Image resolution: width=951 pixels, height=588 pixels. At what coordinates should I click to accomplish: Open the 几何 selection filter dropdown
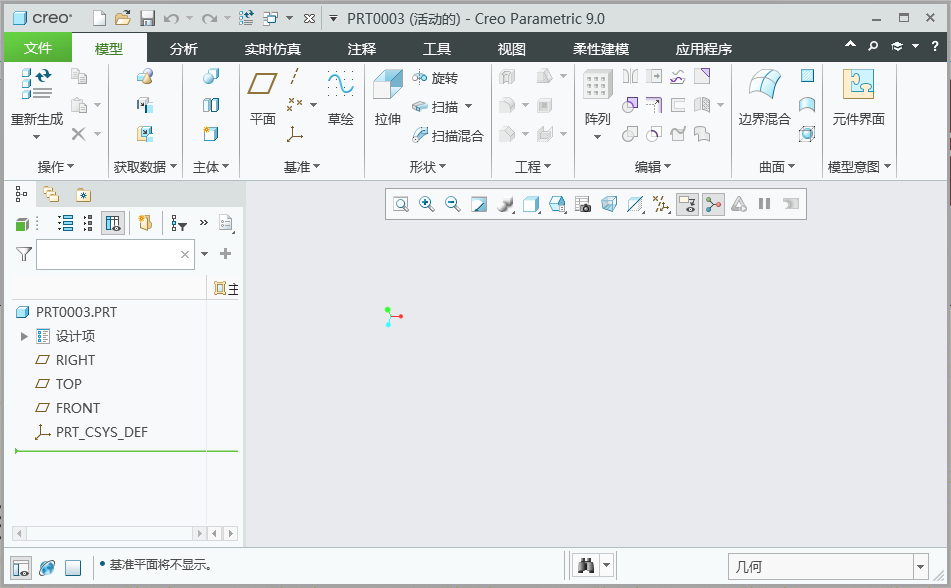(x=921, y=567)
